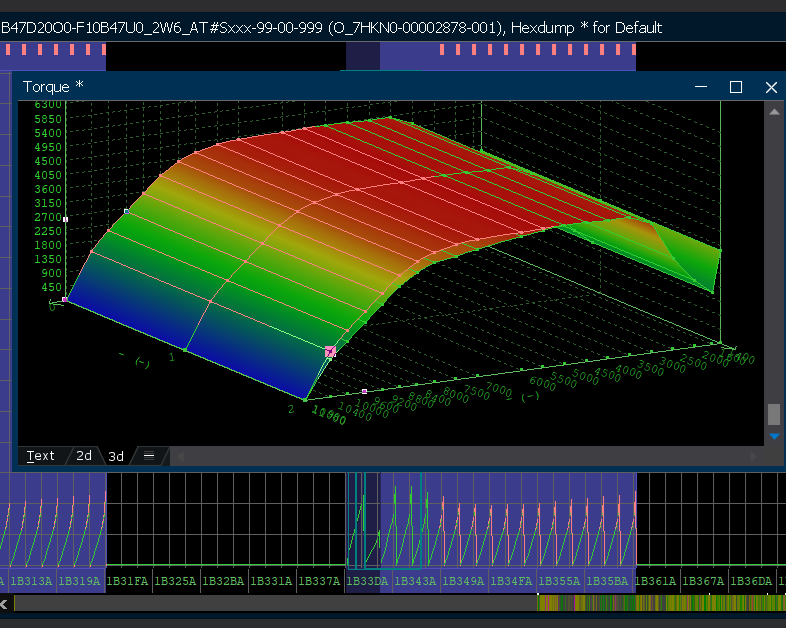Click the blue scroll down arrow
Viewport: 786px width, 628px height.
point(773,436)
